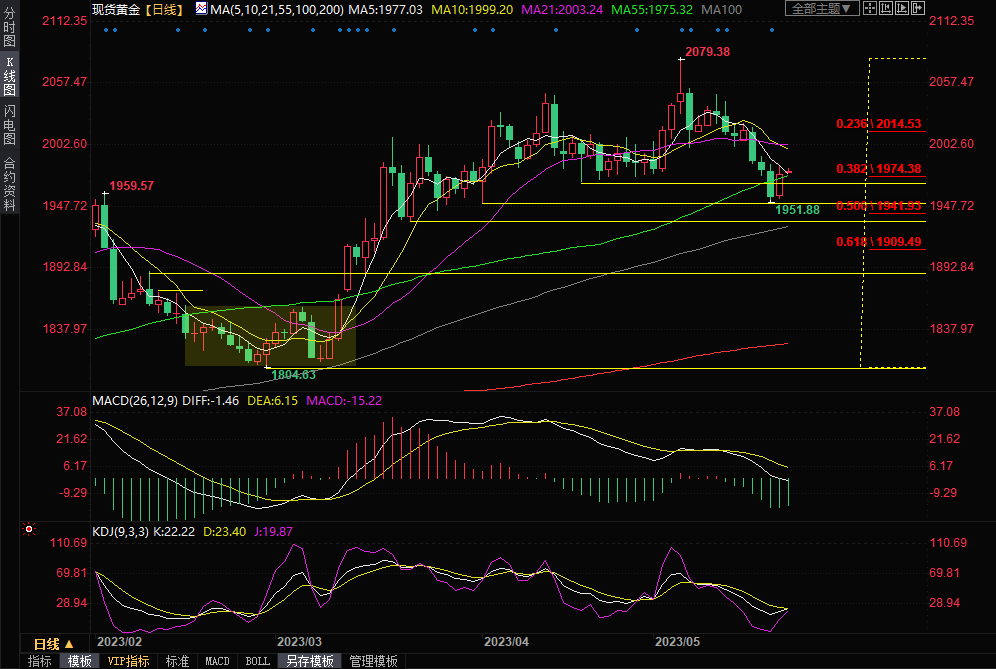Select the K线图 sidebar tab
The width and height of the screenshot is (996, 669).
10,76
